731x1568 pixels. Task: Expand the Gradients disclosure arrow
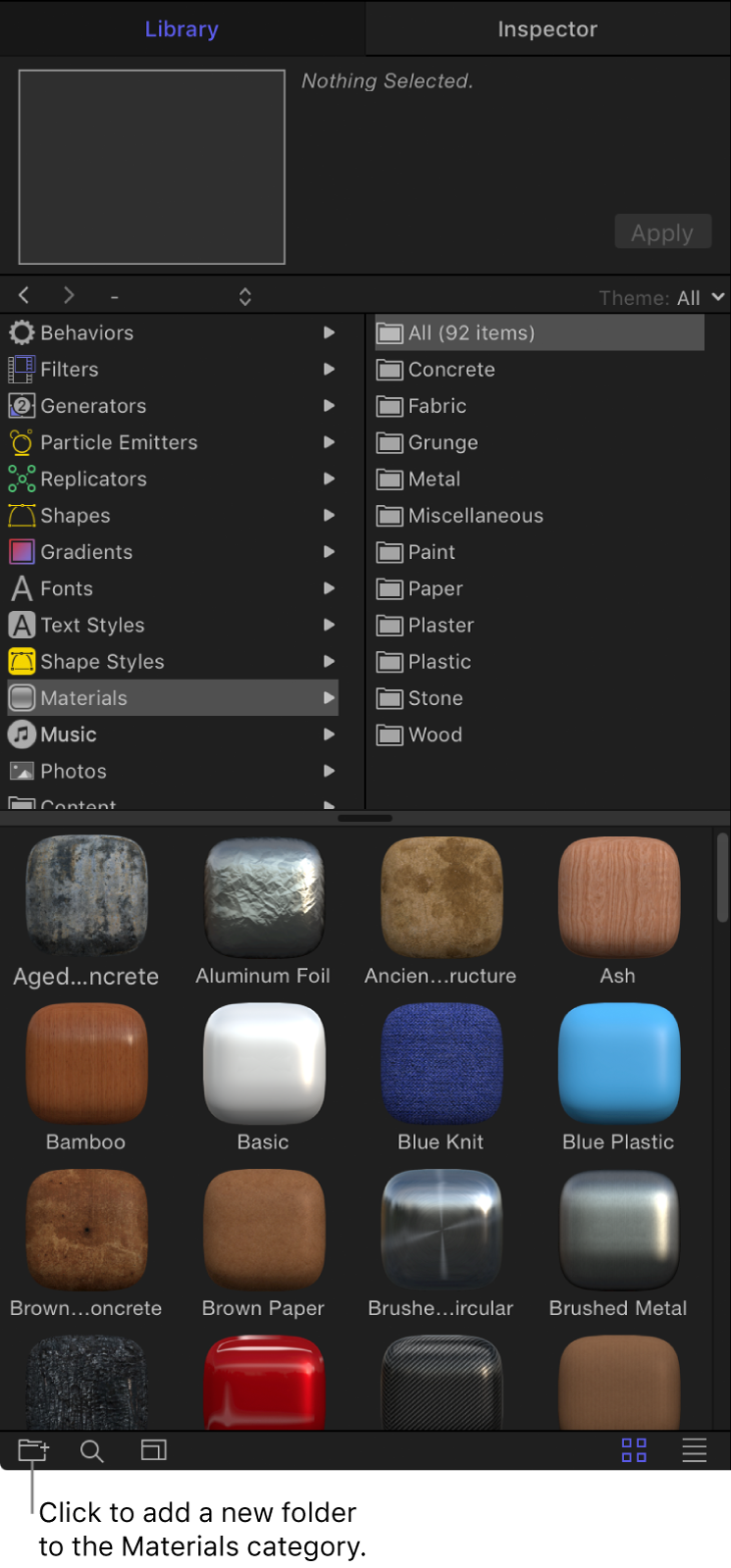[329, 552]
